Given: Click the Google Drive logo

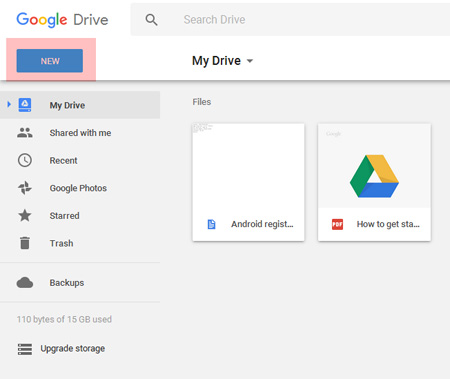Looking at the screenshot, I should (x=62, y=20).
